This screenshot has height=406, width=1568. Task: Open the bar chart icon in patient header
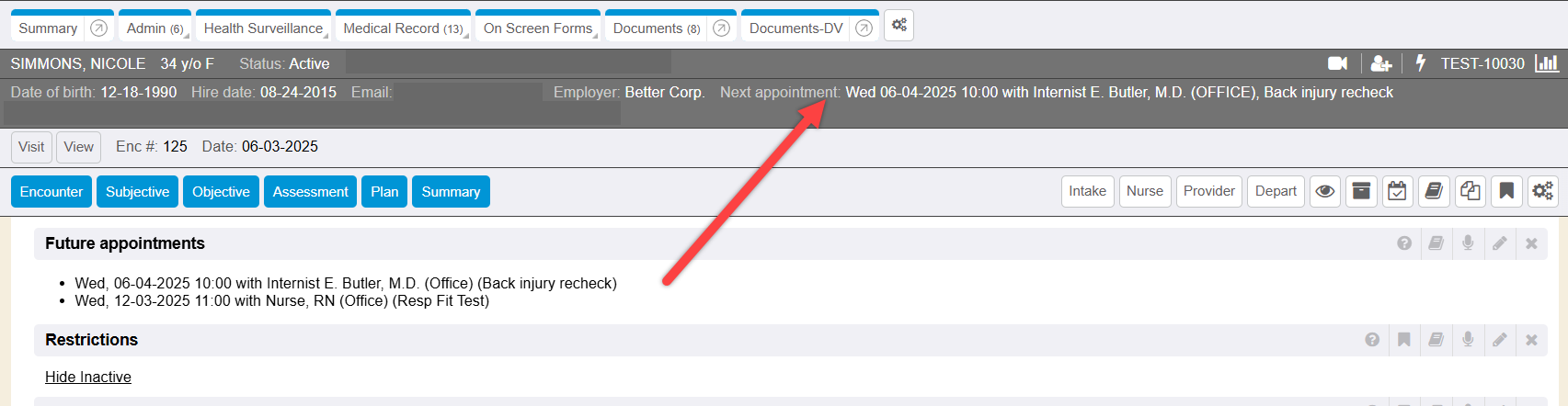click(1547, 63)
